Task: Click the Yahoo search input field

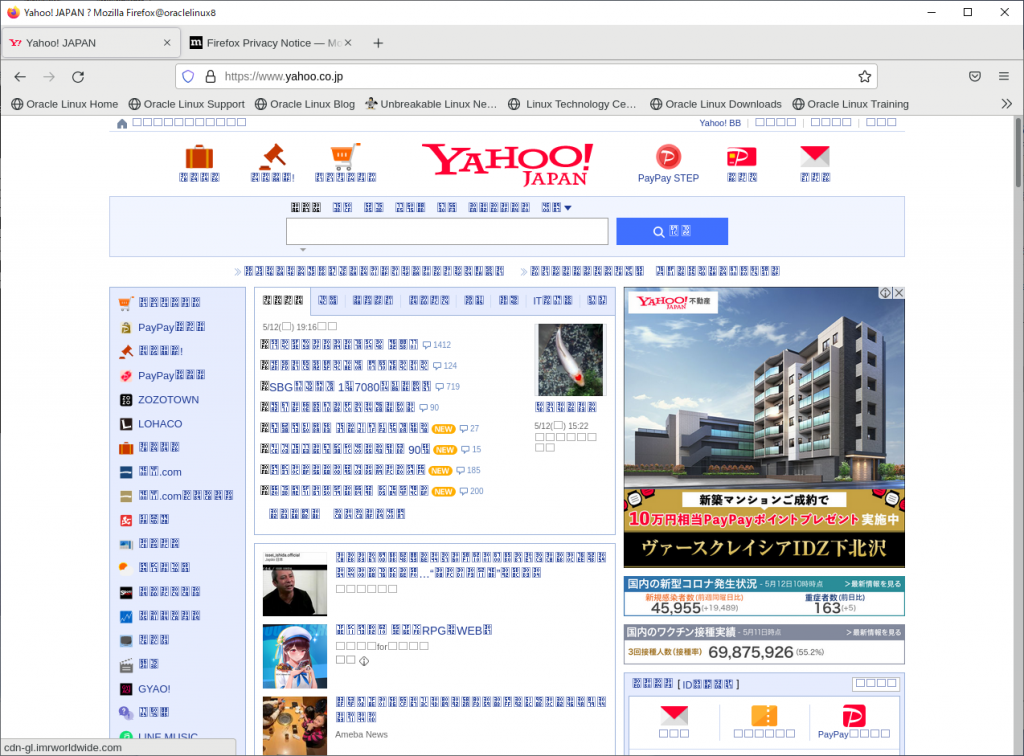Action: (x=447, y=231)
